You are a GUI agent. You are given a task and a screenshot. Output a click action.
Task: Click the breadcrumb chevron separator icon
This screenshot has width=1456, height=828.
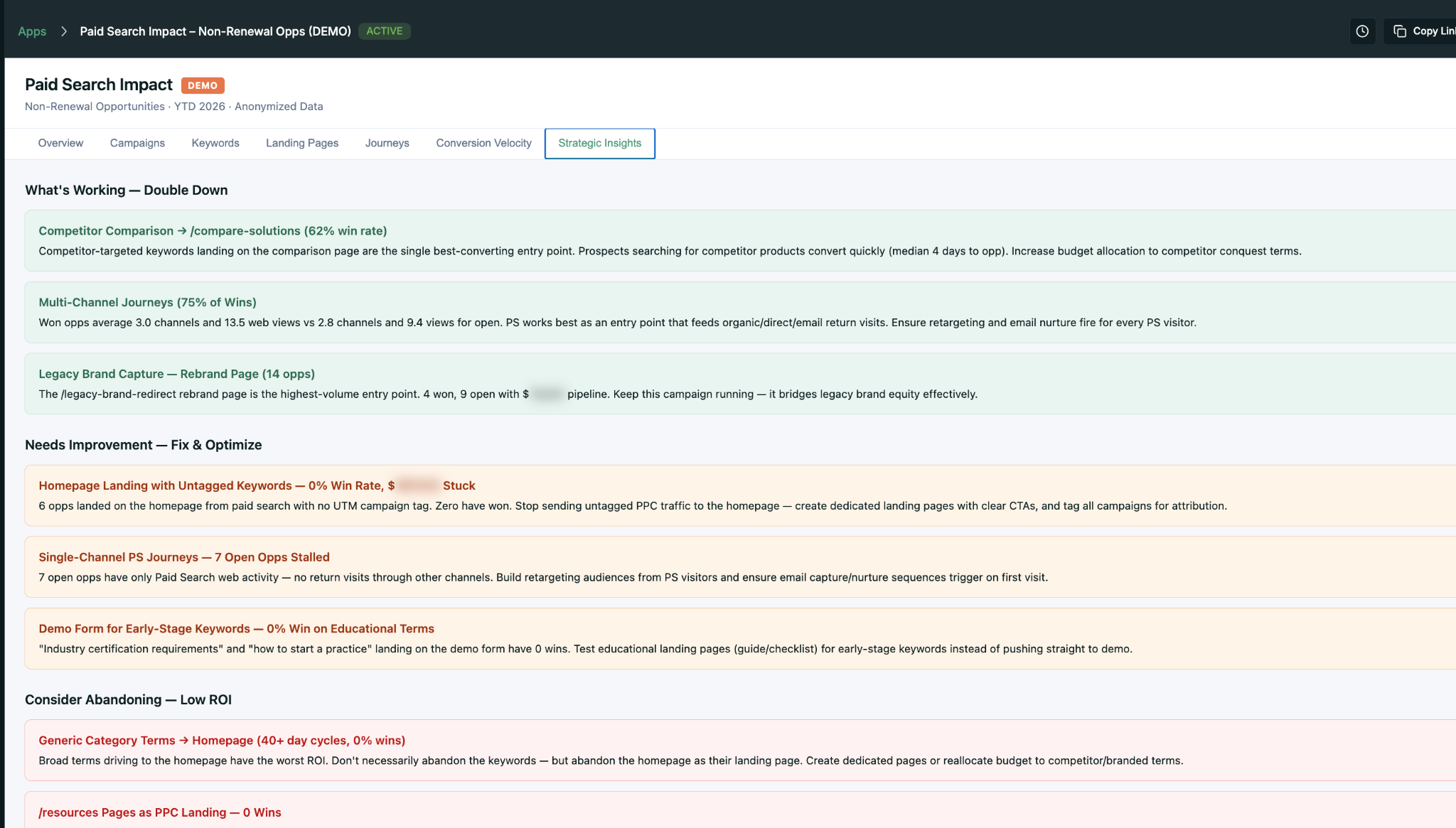pyautogui.click(x=64, y=31)
